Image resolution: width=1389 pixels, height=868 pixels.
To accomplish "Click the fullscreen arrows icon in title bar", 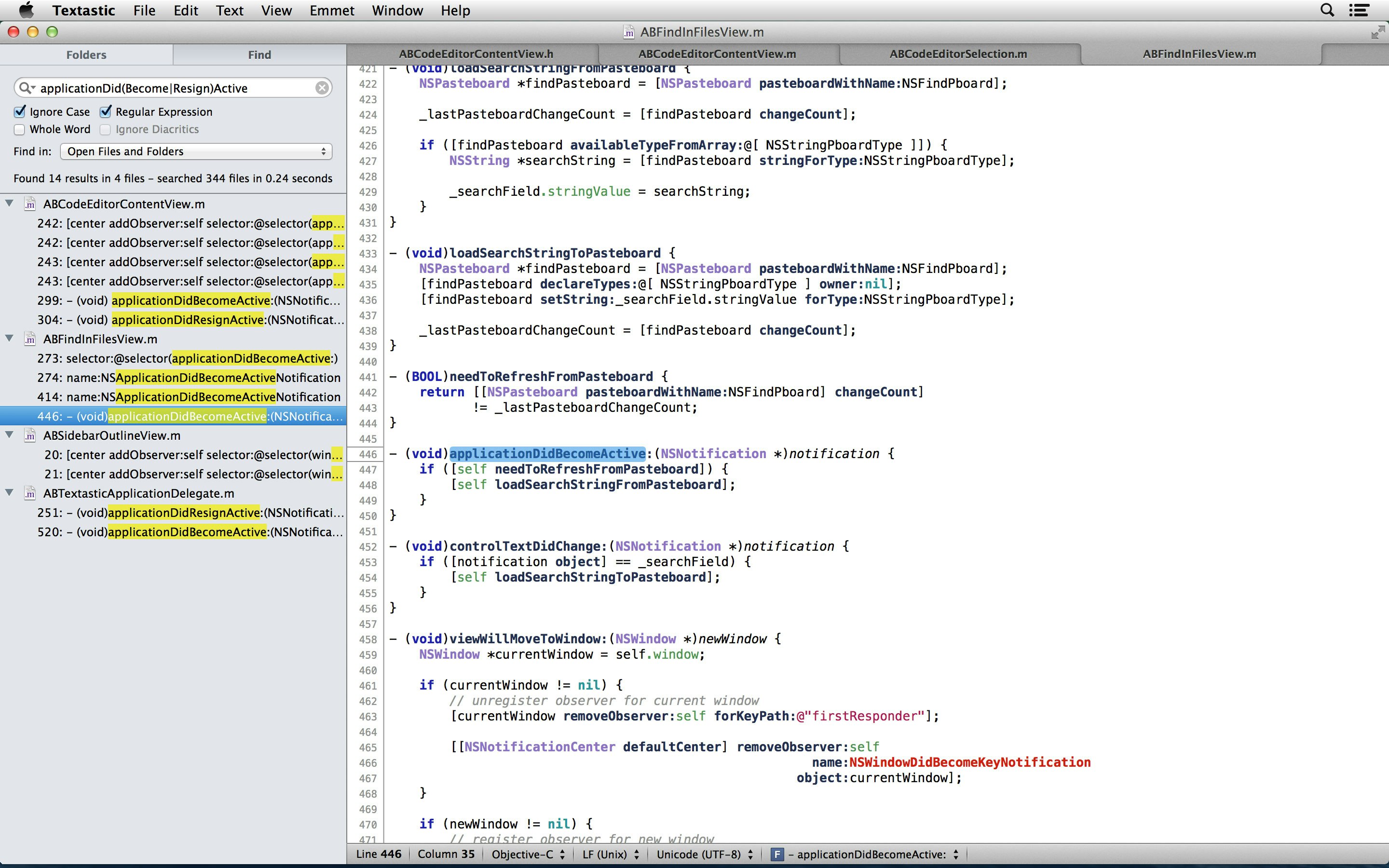I will point(1377,32).
